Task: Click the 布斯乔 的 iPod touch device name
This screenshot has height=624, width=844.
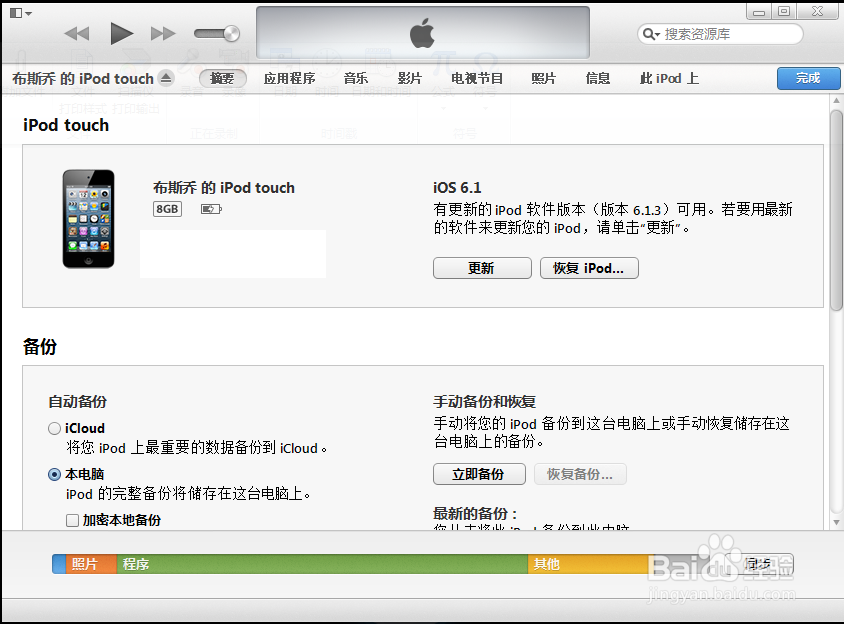Action: (224, 188)
